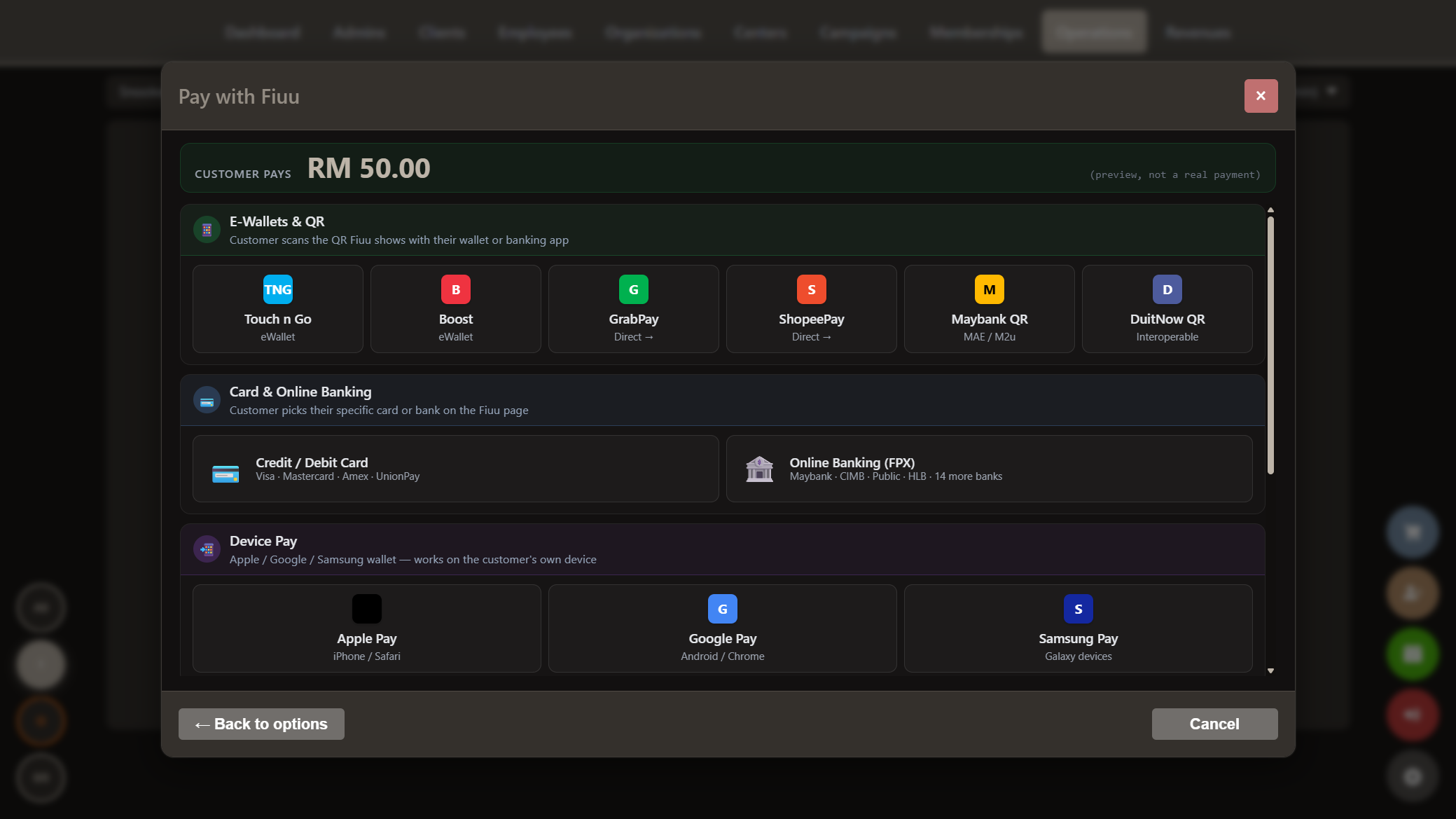Click the blue Google Pay G icon
Image resolution: width=1456 pixels, height=819 pixels.
coord(723,609)
